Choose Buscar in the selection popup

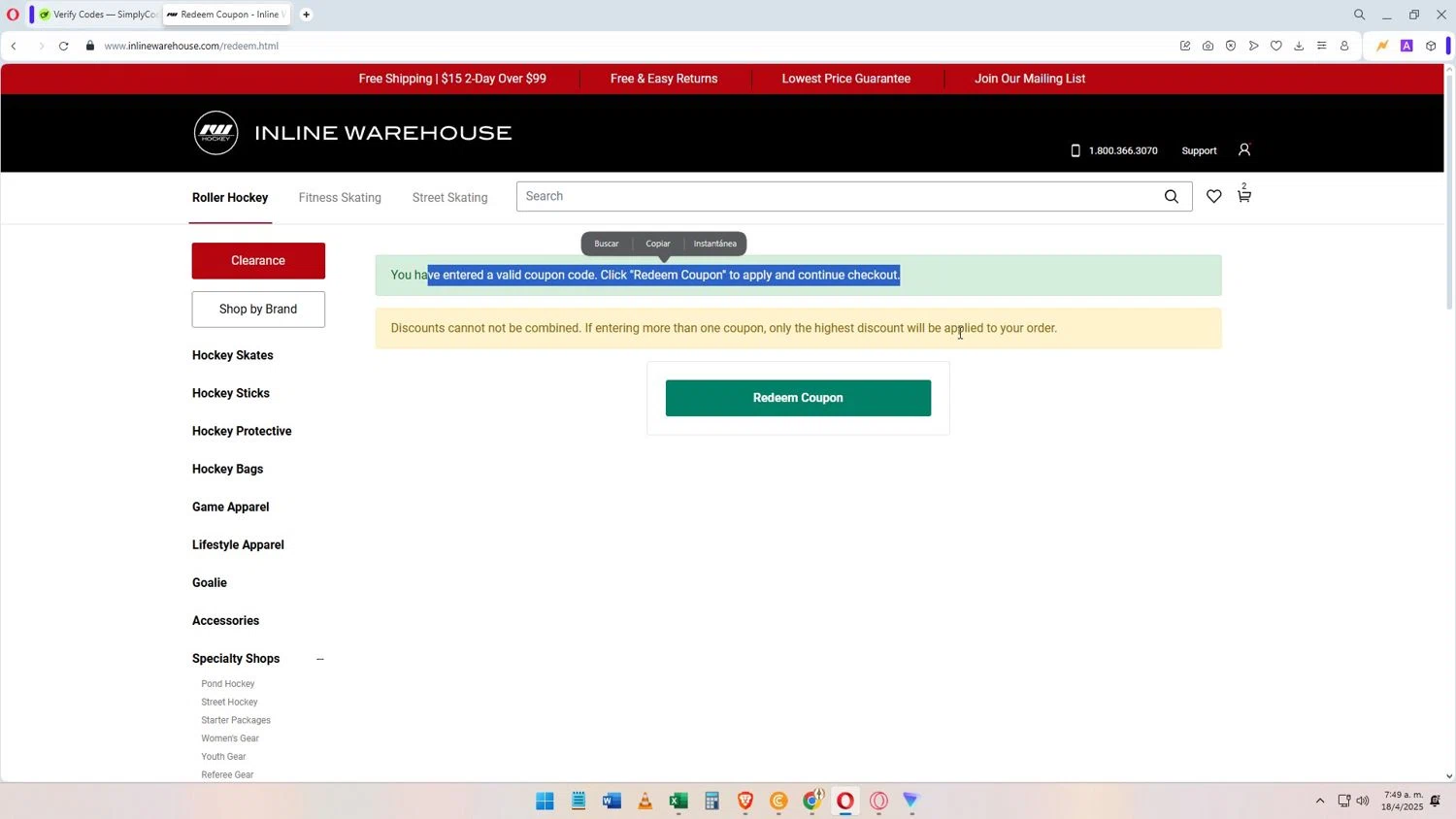607,244
